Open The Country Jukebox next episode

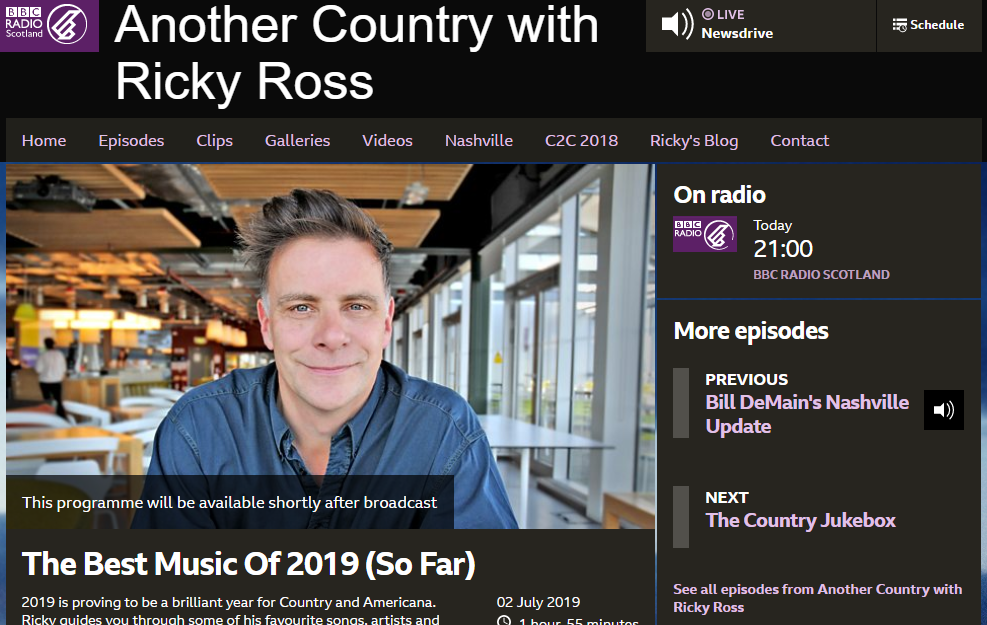(x=800, y=520)
